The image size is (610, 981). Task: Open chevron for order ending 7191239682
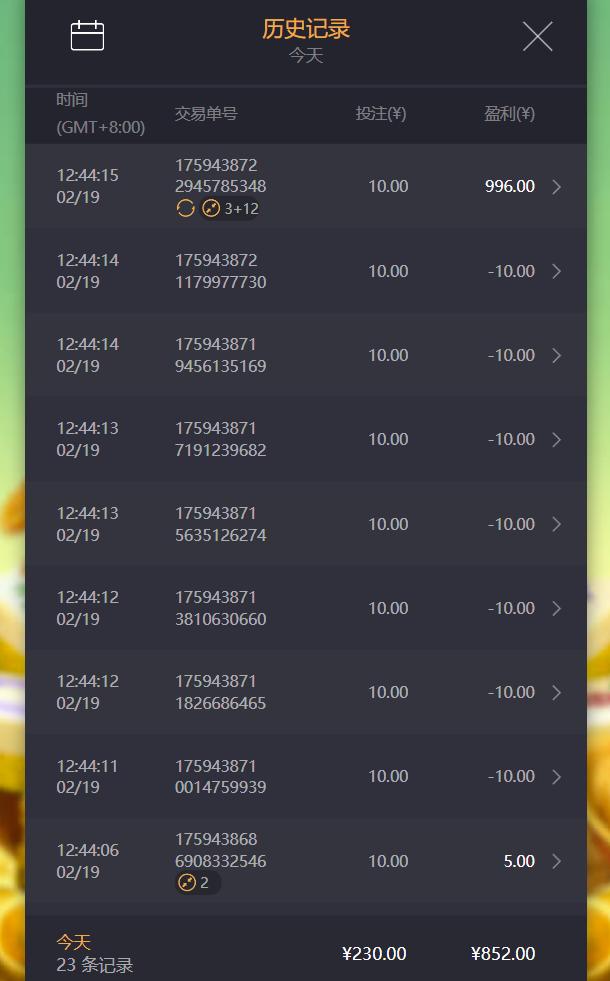[557, 439]
